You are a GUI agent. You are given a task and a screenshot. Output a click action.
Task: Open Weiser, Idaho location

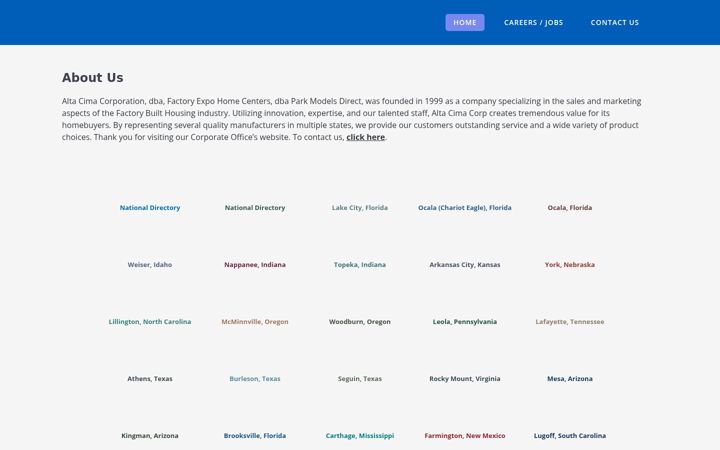pos(150,264)
